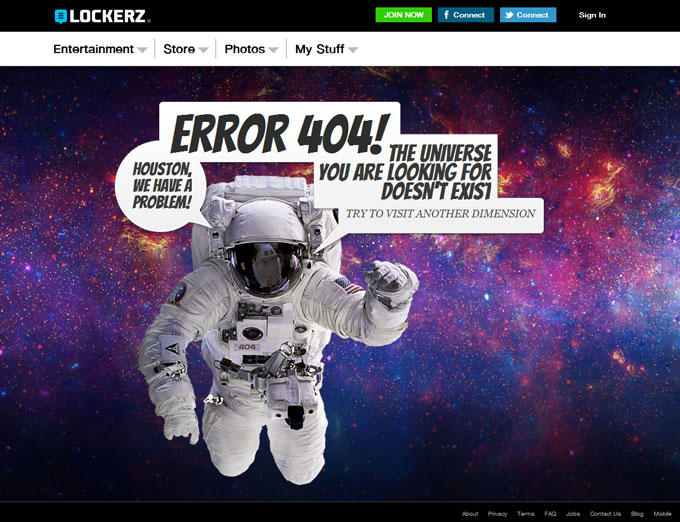Open the FAQ footer link
The width and height of the screenshot is (680, 522).
(x=550, y=514)
